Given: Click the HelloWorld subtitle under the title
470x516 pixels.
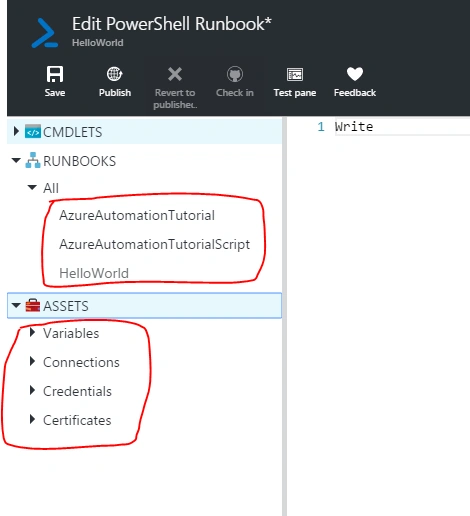Looking at the screenshot, I should [98, 43].
